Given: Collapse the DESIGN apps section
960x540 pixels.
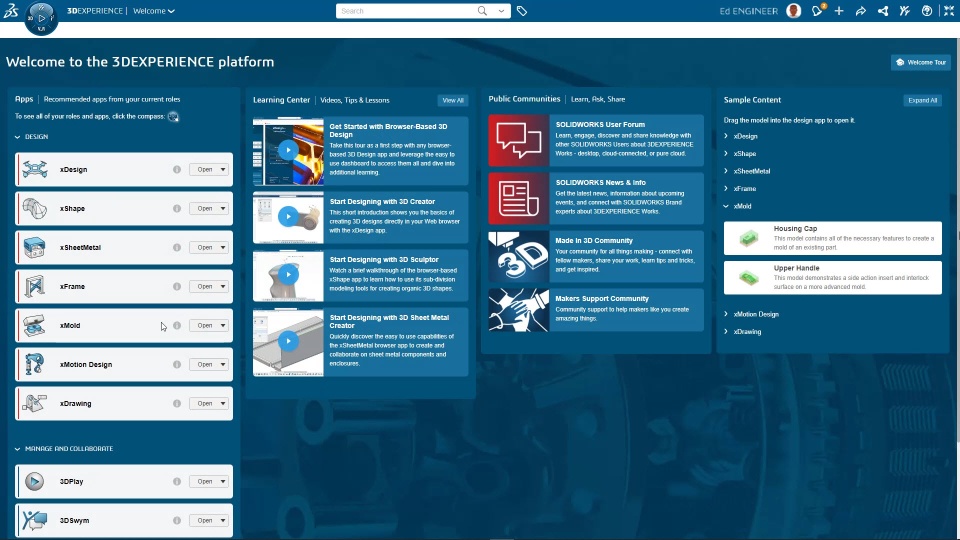Looking at the screenshot, I should pos(17,137).
